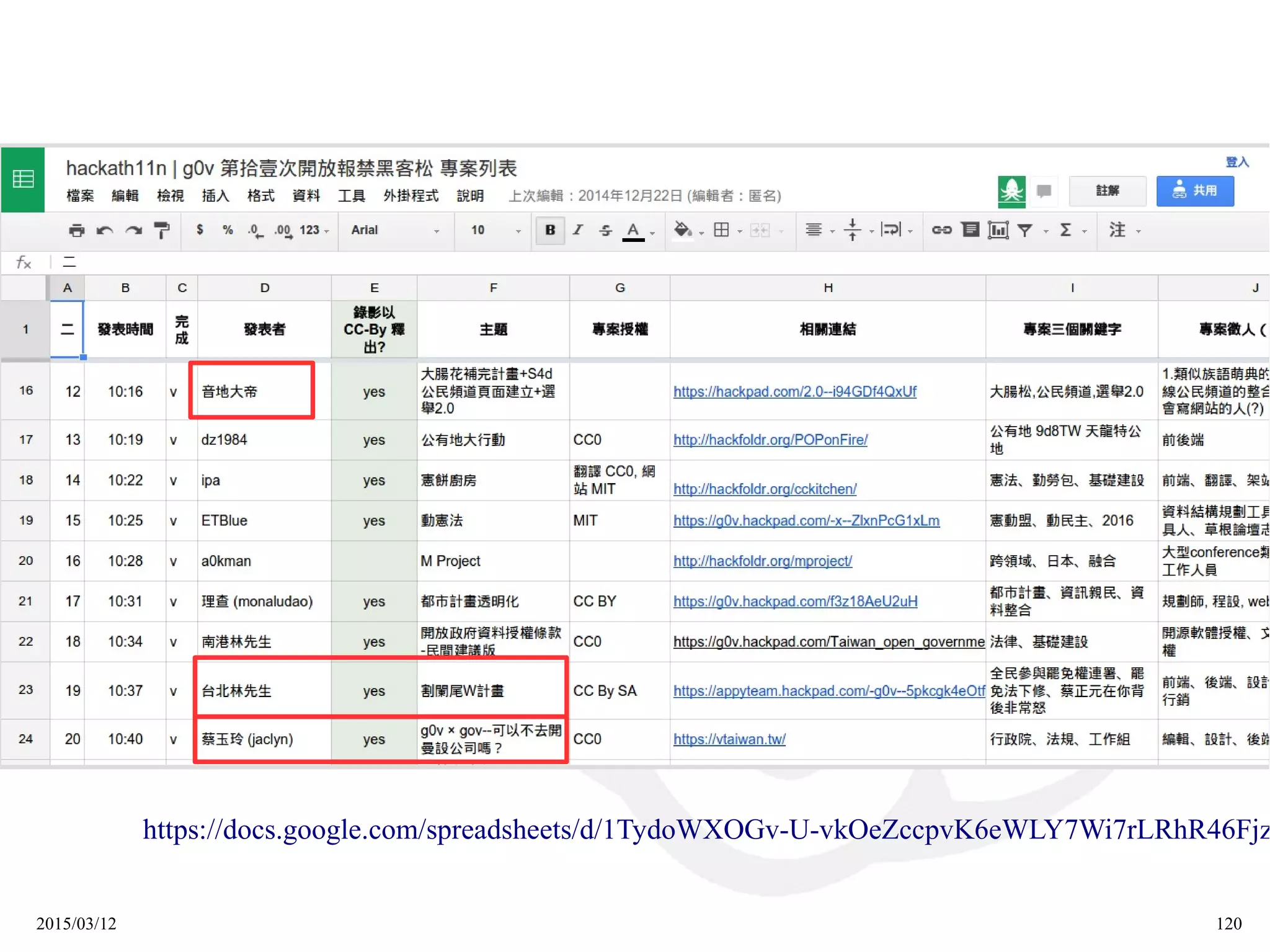Open the Arial font dropdown

coord(395,230)
